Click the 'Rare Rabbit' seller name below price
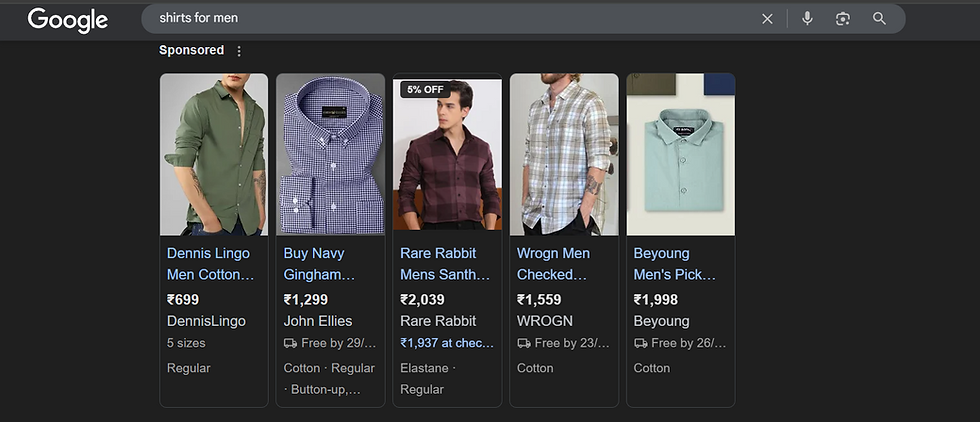This screenshot has height=422, width=980. click(x=438, y=321)
